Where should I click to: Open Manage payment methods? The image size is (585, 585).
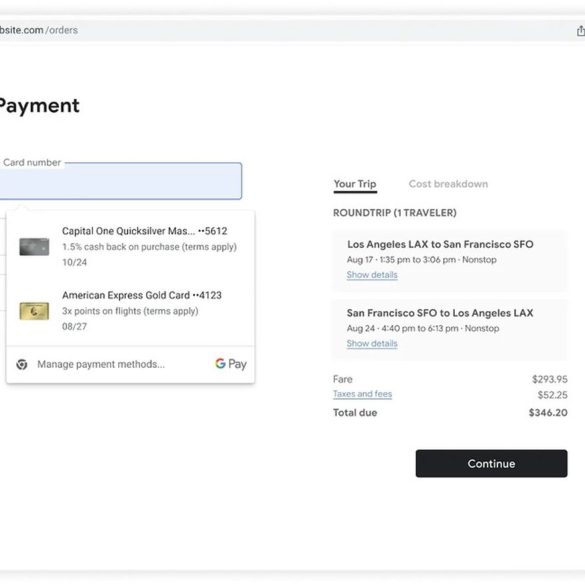tap(101, 364)
